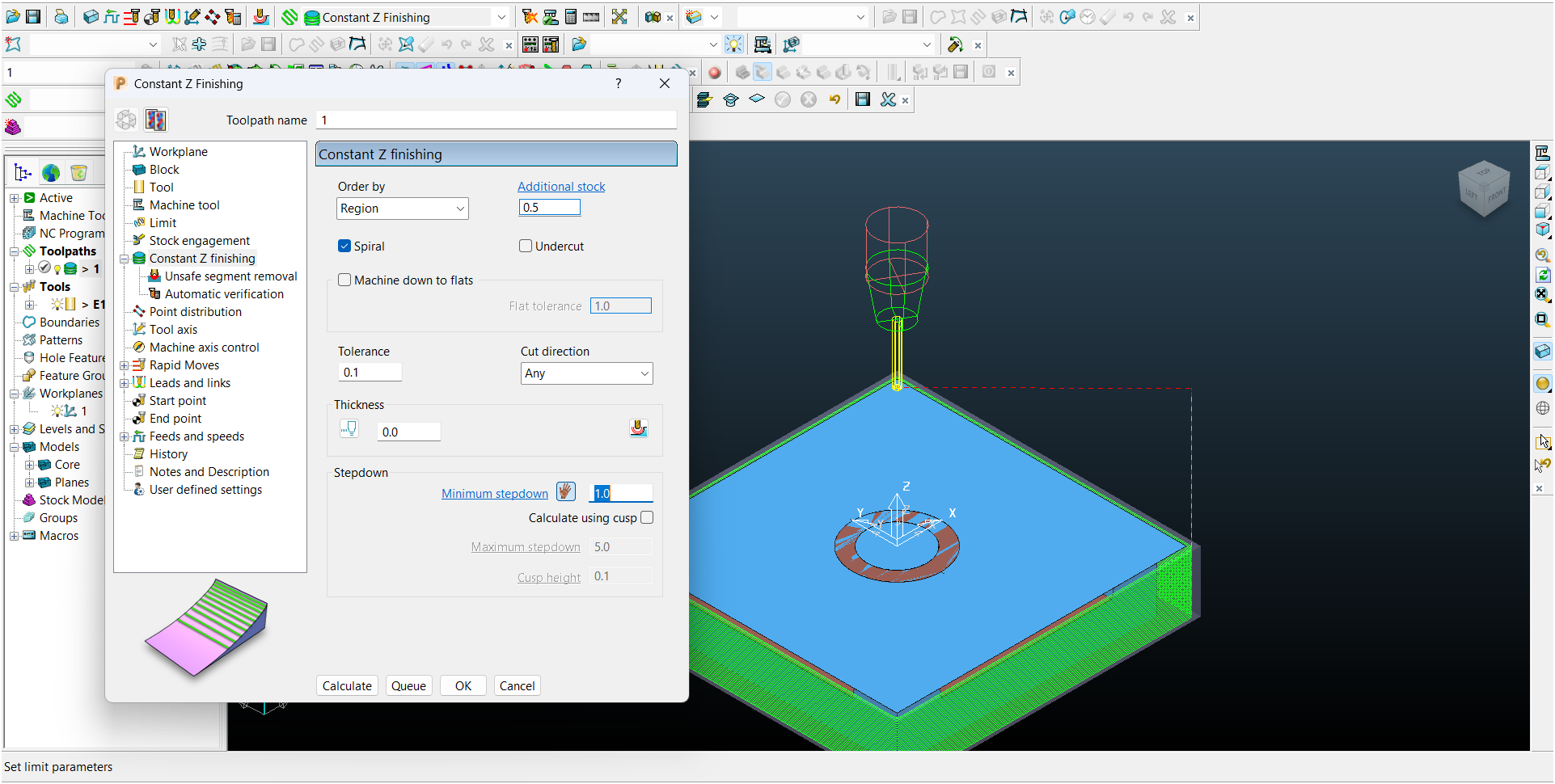Expand the Leads and links tree node
The image size is (1555, 784).
125,383
